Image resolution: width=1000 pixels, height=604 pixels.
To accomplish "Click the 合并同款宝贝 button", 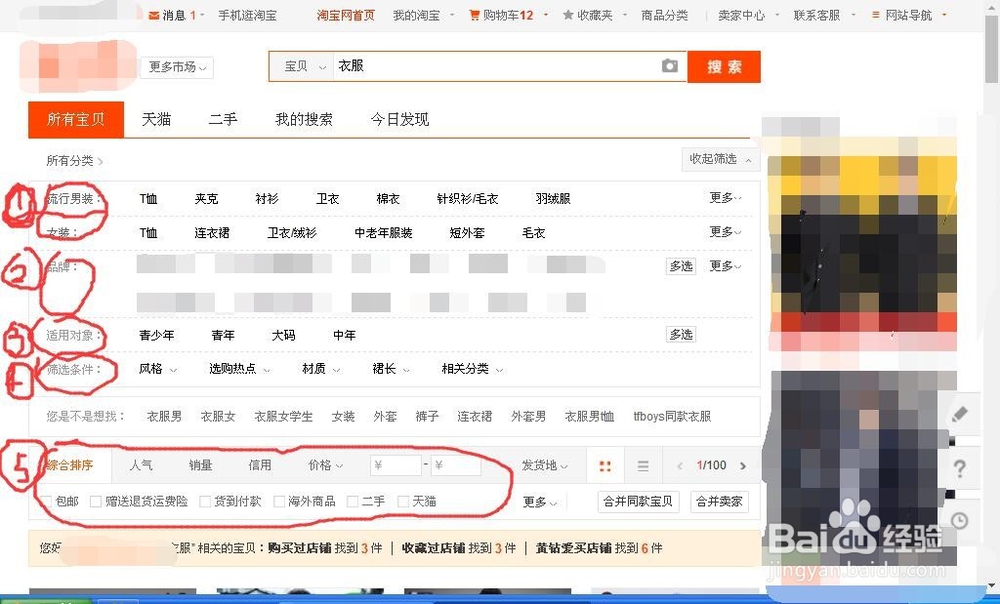I will 638,502.
